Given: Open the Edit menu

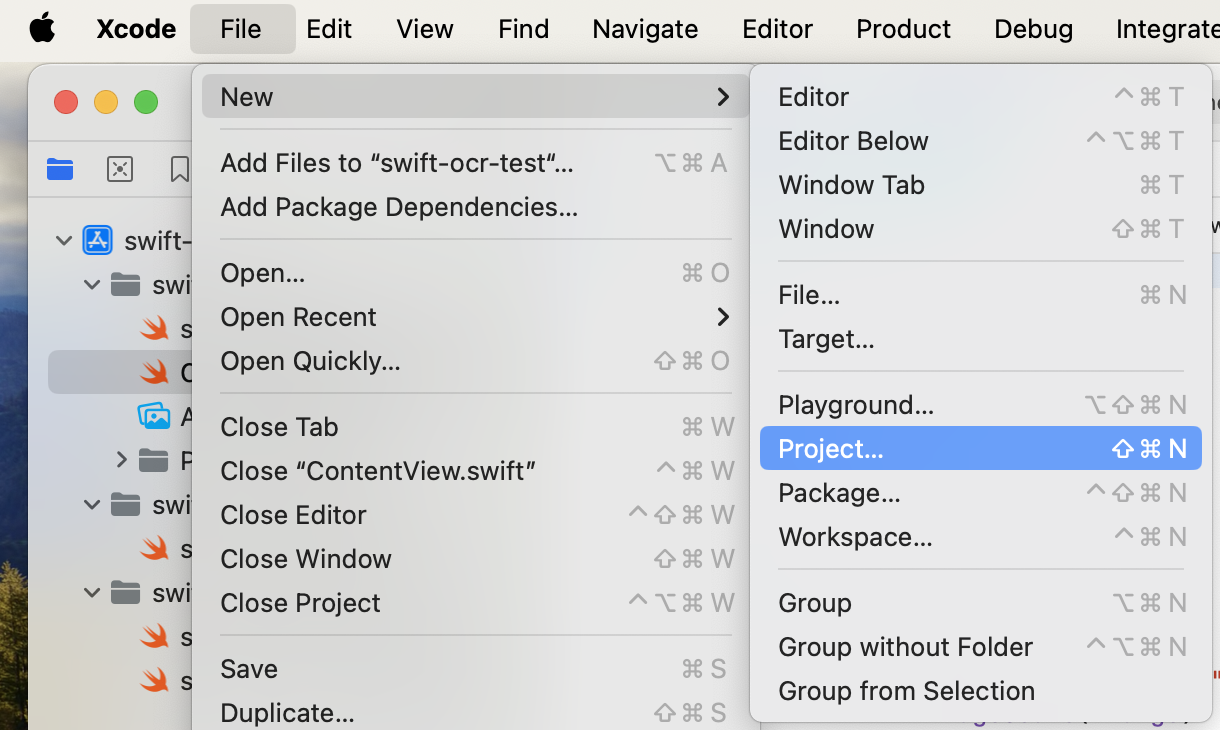Looking at the screenshot, I should (x=329, y=28).
